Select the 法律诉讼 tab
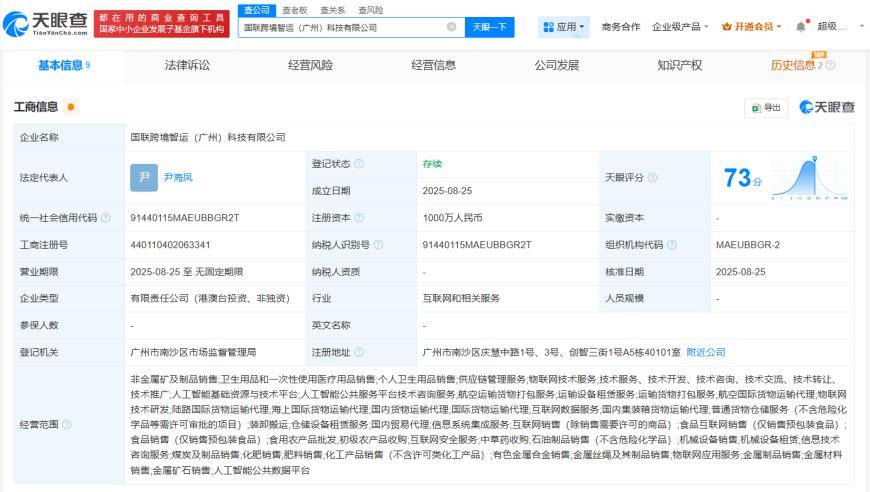This screenshot has width=870, height=492. (187, 65)
